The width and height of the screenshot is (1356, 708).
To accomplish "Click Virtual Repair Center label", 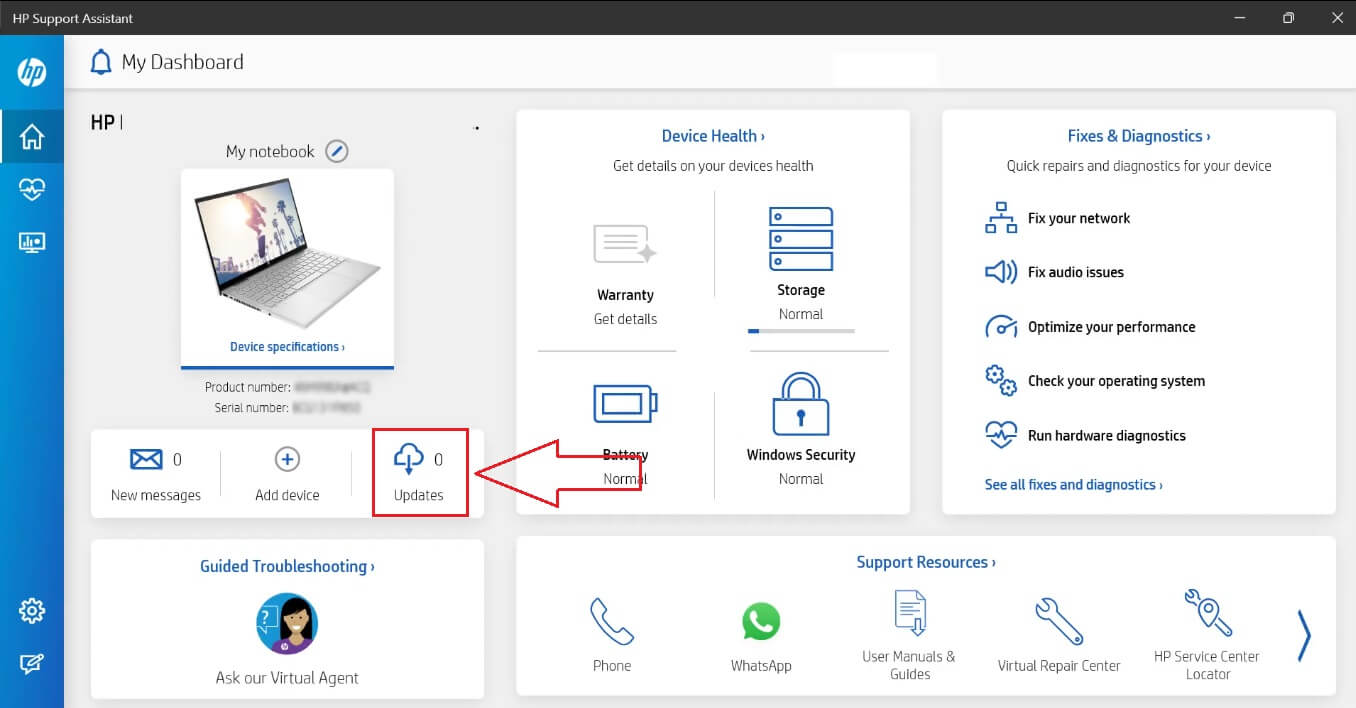I will 1059,666.
